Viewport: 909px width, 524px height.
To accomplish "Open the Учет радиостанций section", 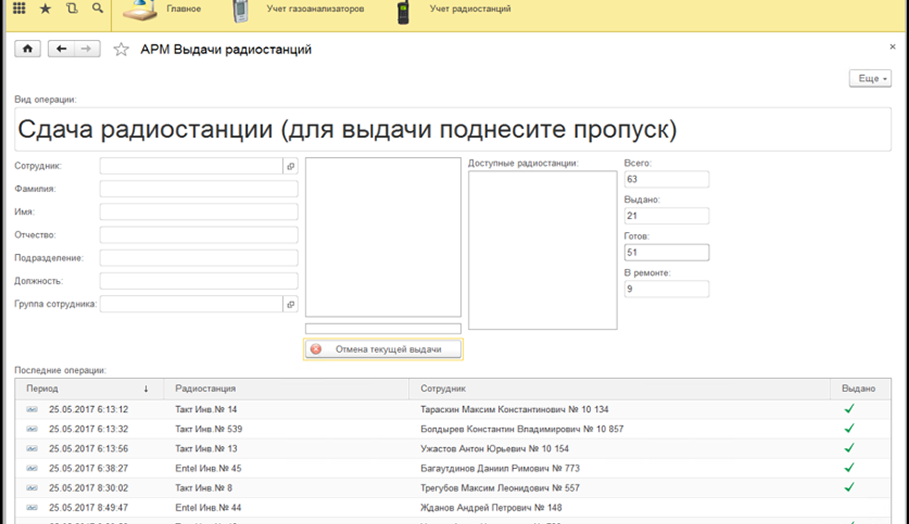I will tap(471, 9).
